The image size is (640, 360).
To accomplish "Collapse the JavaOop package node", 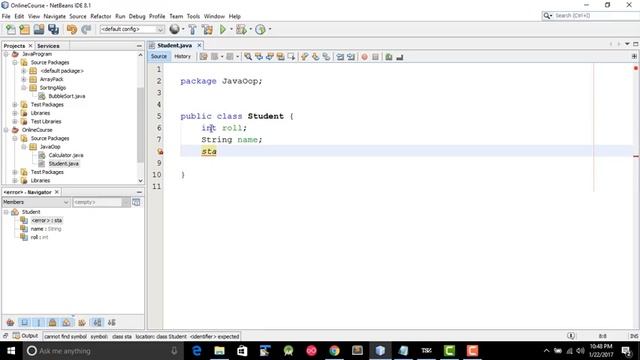I will point(24,147).
